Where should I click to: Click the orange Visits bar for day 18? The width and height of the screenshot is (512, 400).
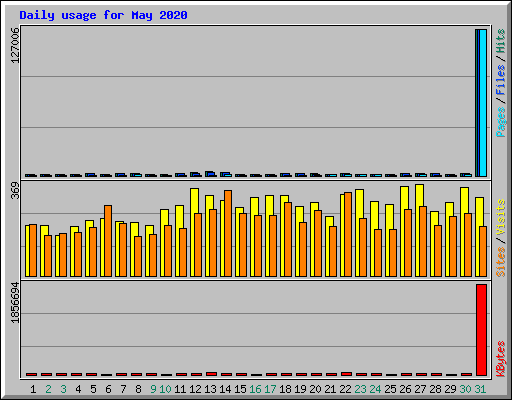[288, 240]
